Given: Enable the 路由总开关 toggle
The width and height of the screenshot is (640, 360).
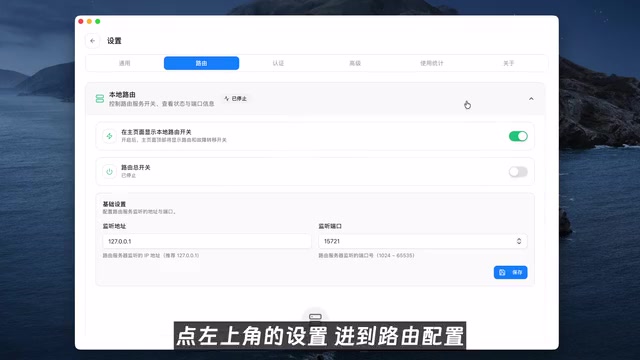Looking at the screenshot, I should [518, 172].
